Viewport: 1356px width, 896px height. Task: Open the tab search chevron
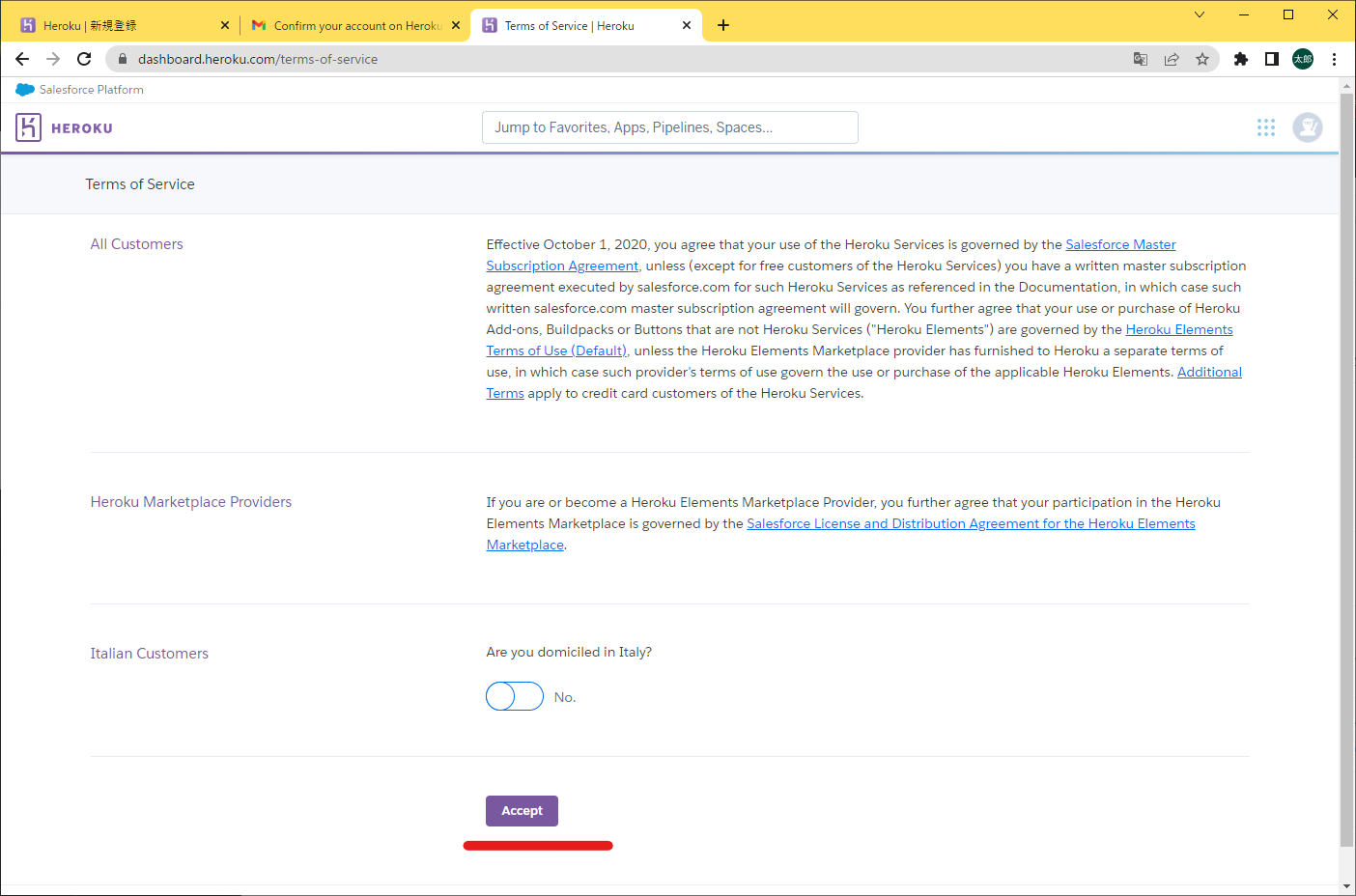(x=1200, y=14)
